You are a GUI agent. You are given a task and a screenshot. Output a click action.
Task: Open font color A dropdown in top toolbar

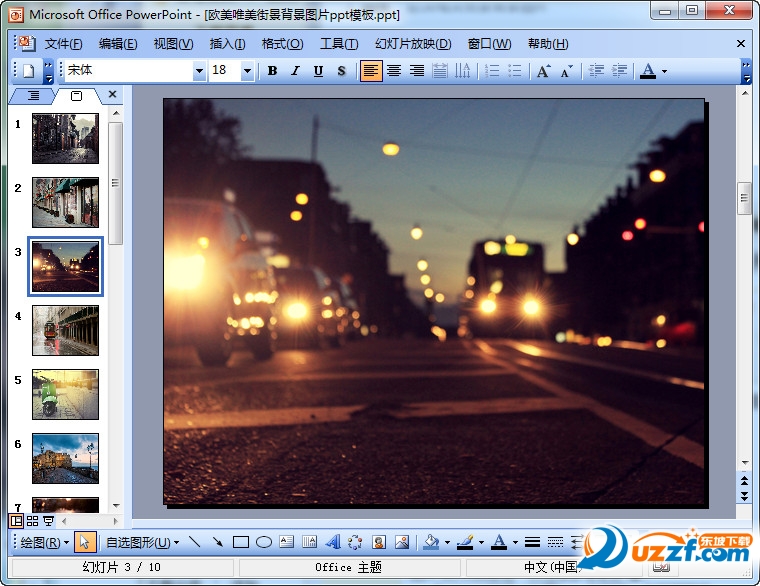tap(664, 71)
